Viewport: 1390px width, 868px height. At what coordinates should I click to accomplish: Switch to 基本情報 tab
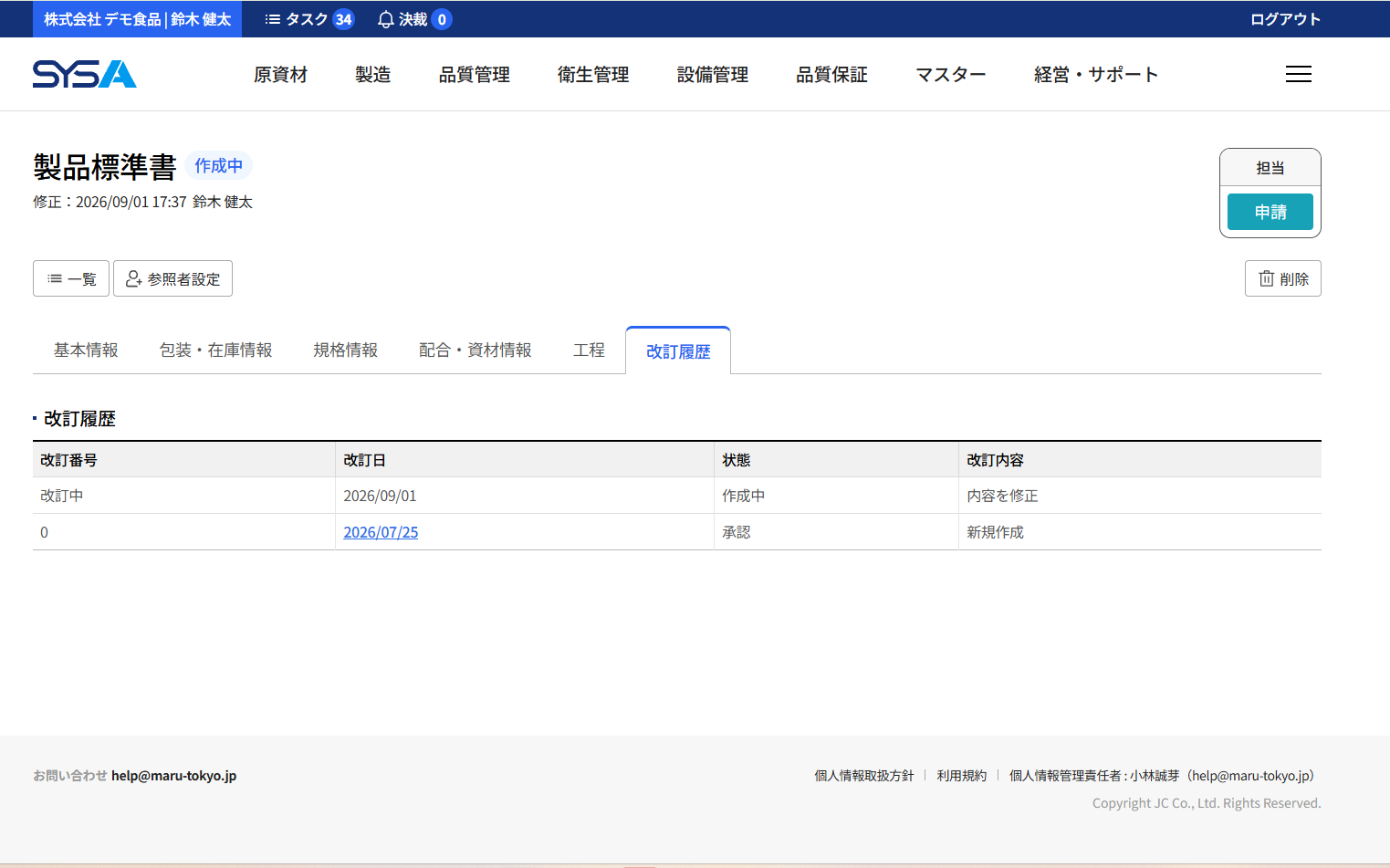[86, 350]
